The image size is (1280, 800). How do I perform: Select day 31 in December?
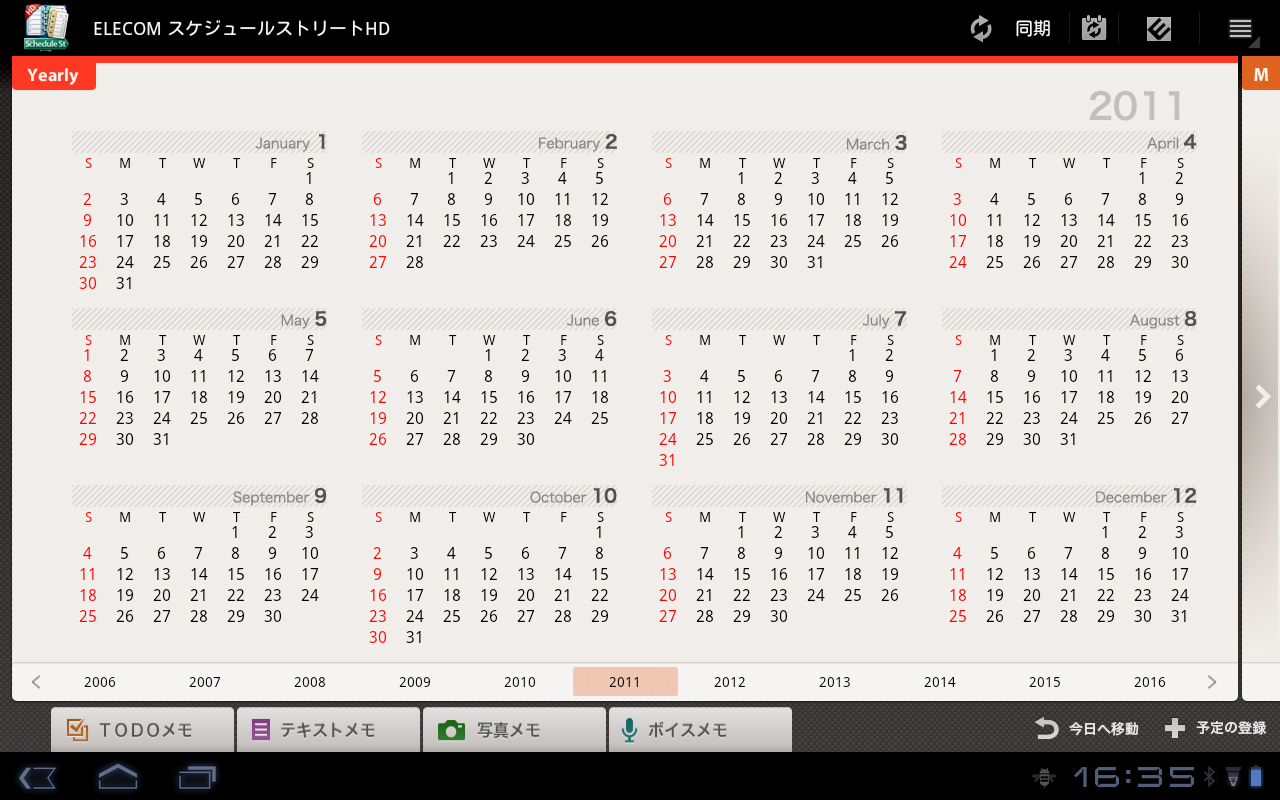coord(1180,616)
